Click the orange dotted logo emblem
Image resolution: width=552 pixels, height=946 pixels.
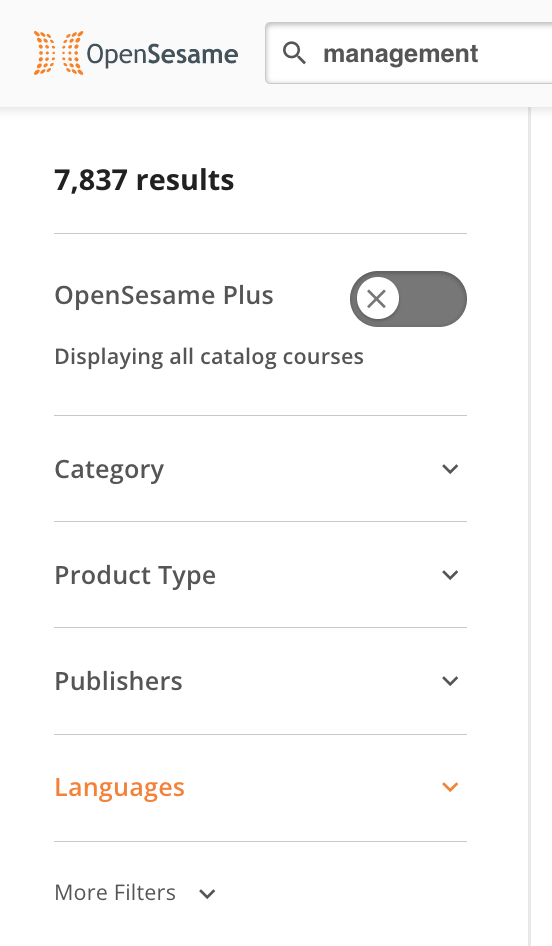[x=59, y=53]
